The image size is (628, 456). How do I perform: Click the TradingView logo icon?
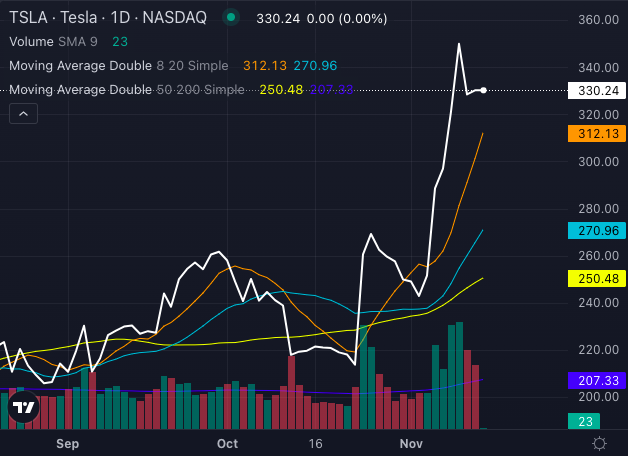(24, 406)
